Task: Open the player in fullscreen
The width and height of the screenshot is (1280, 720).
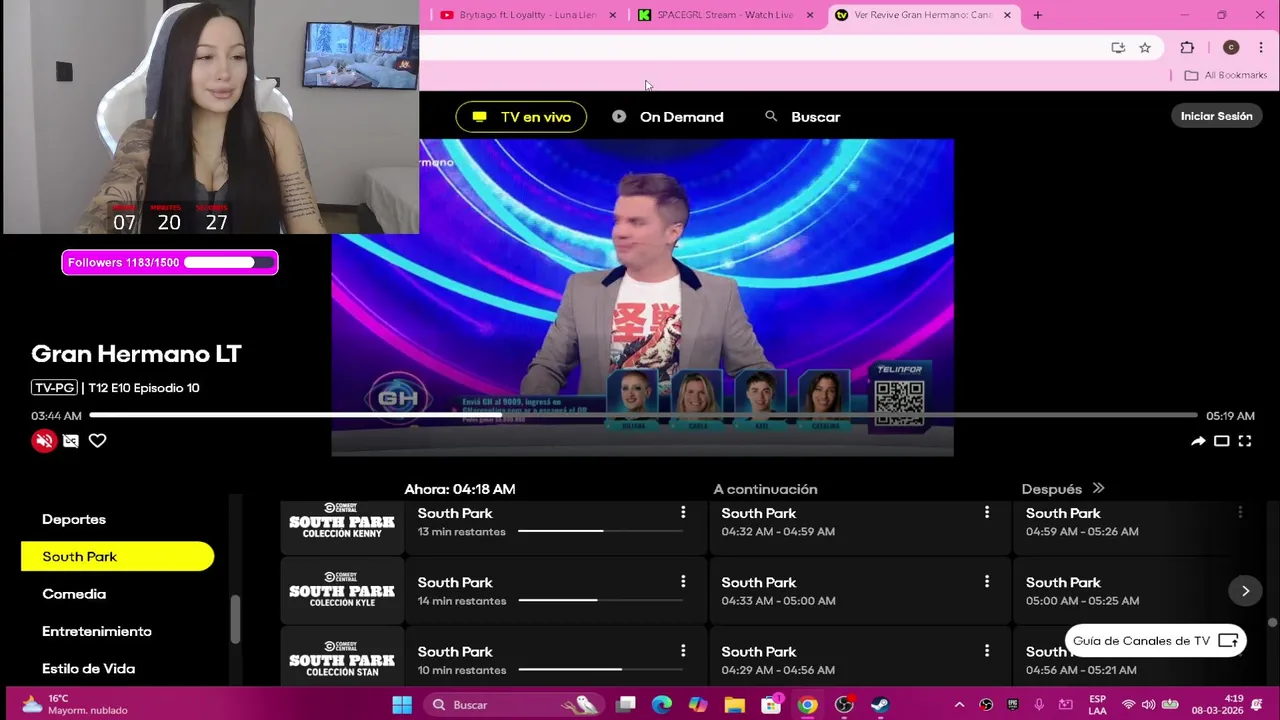Action: (1245, 441)
